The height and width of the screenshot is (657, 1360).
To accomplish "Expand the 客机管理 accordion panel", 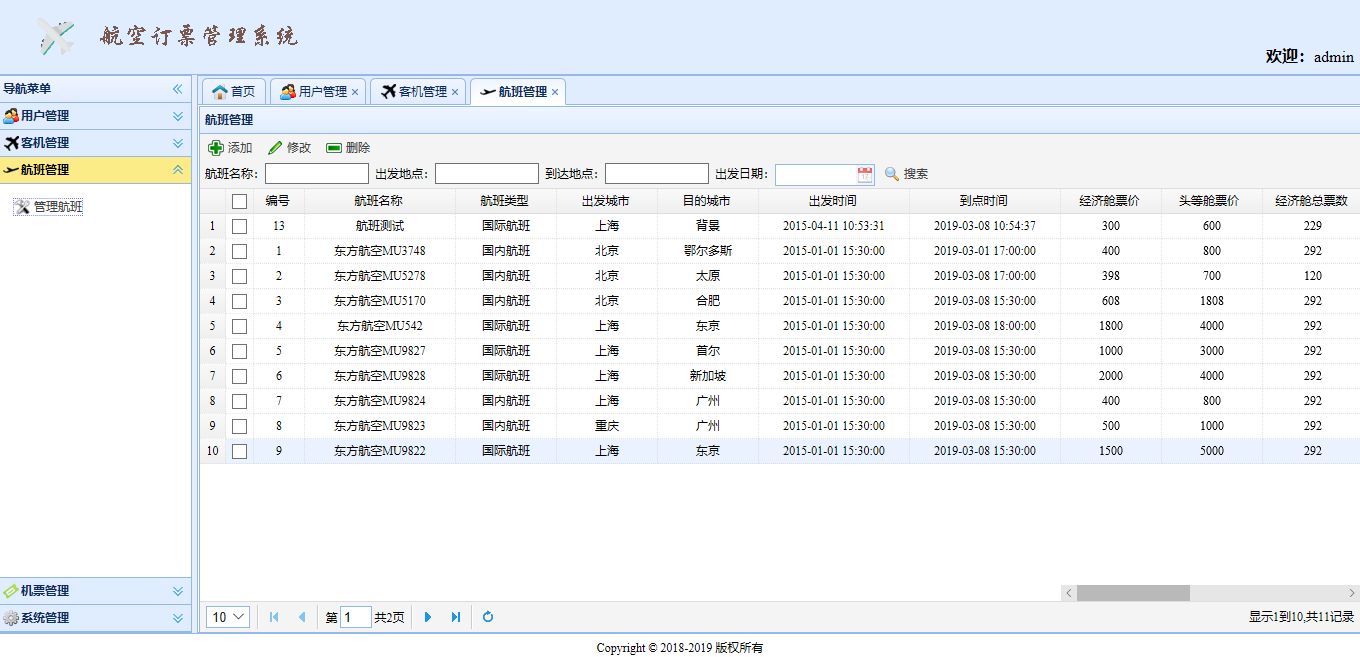I will click(x=178, y=143).
